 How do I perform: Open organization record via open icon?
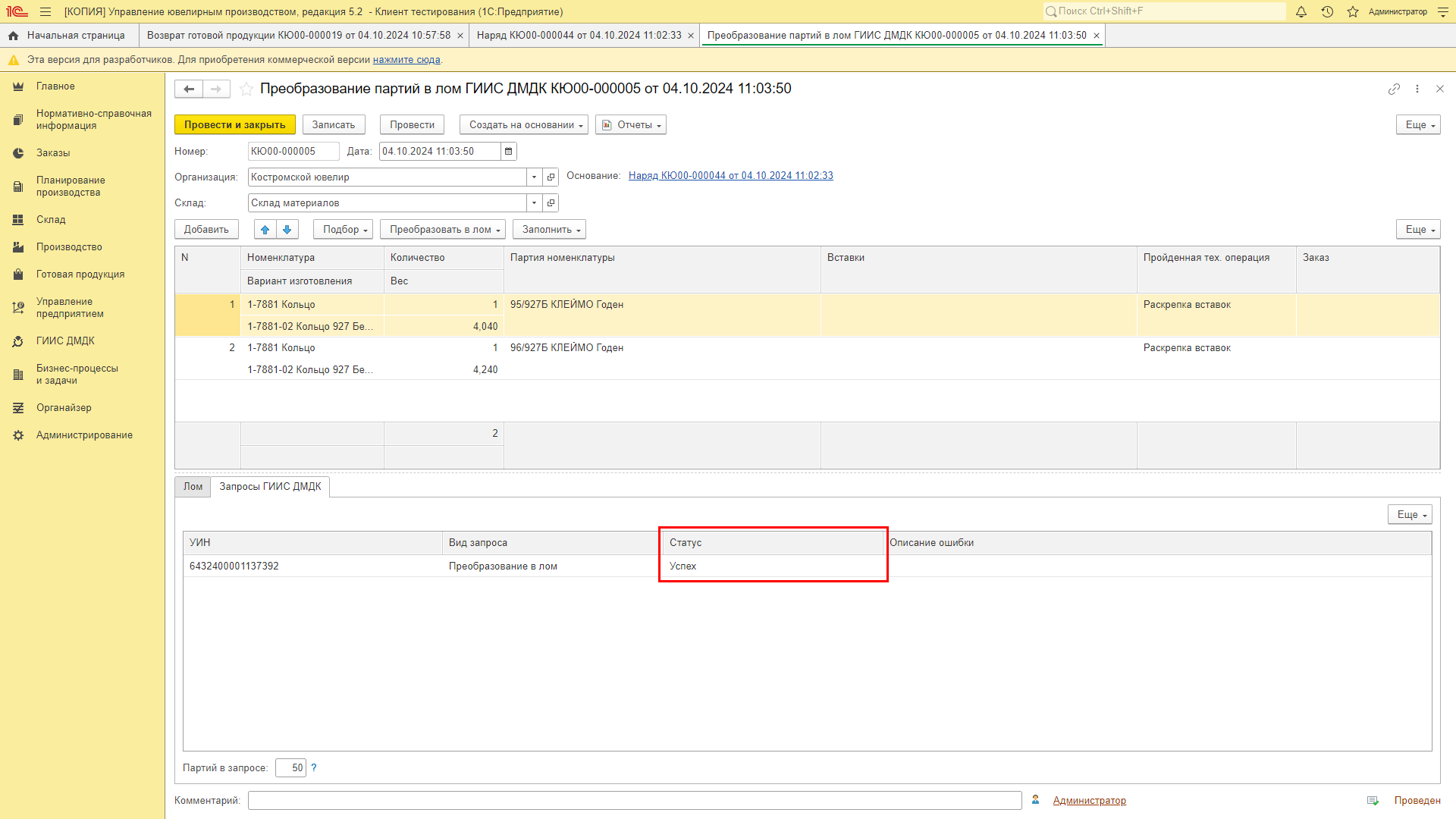pyautogui.click(x=551, y=177)
